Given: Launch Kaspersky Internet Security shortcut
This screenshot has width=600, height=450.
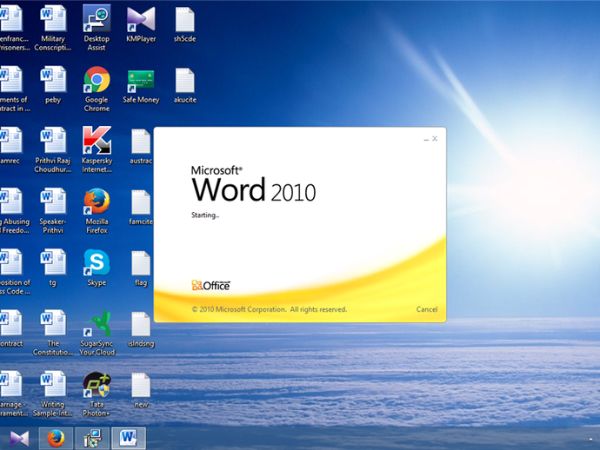Looking at the screenshot, I should pos(96,150).
